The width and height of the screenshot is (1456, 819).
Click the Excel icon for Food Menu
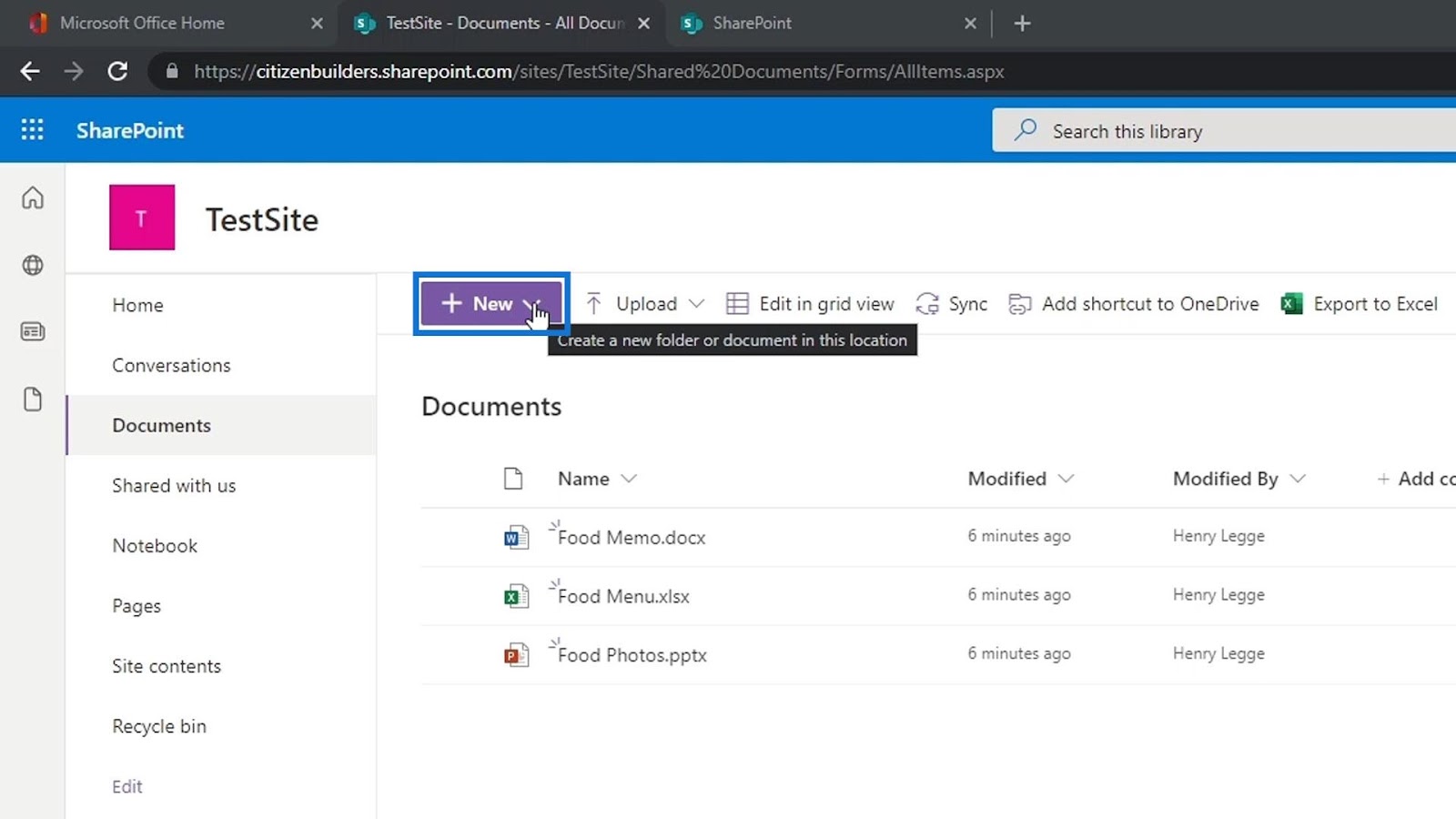[x=516, y=597]
